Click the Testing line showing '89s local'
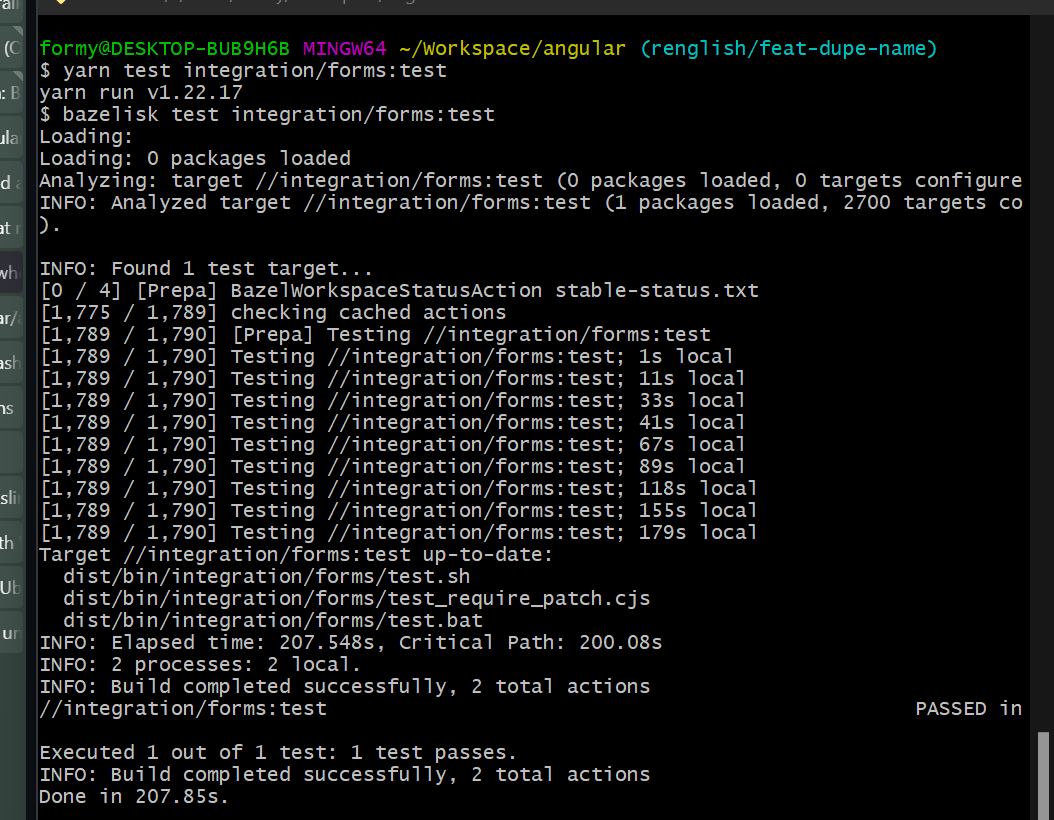 click(x=392, y=467)
